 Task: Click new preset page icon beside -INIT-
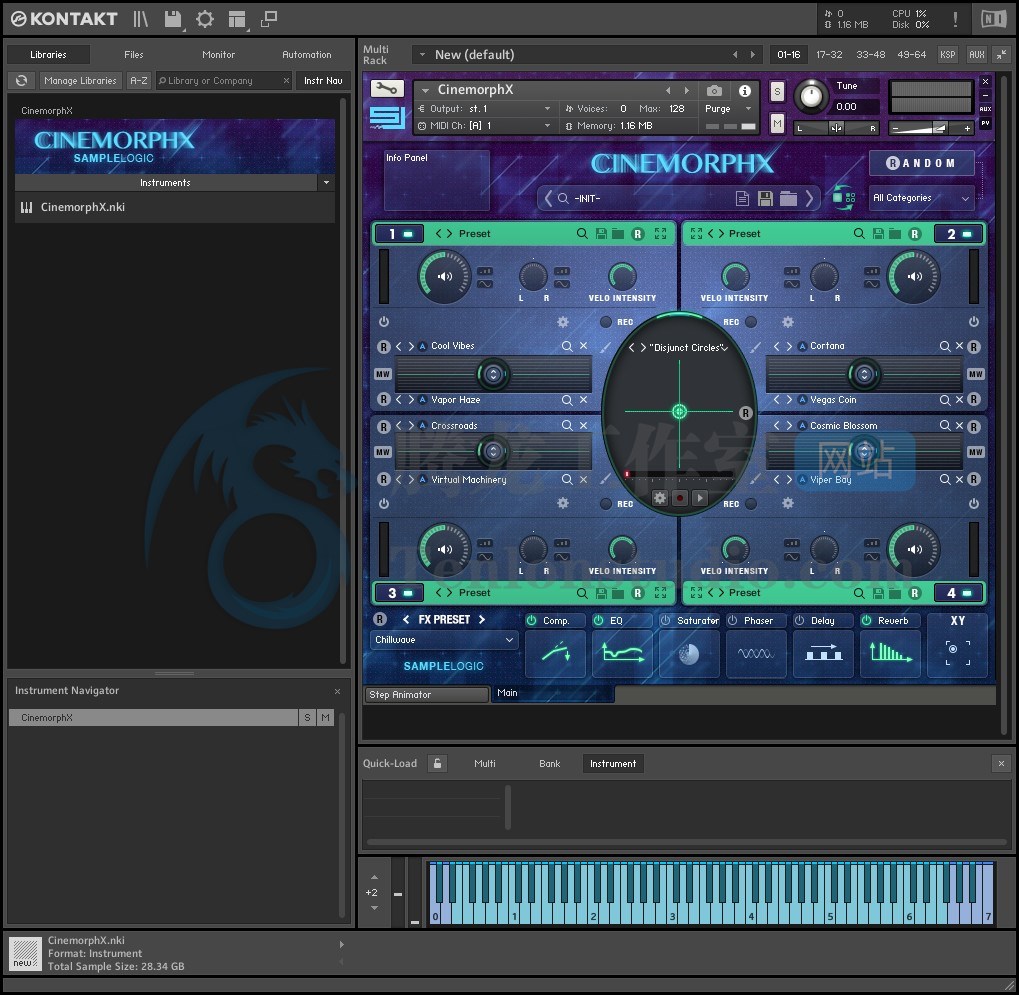pyautogui.click(x=742, y=198)
